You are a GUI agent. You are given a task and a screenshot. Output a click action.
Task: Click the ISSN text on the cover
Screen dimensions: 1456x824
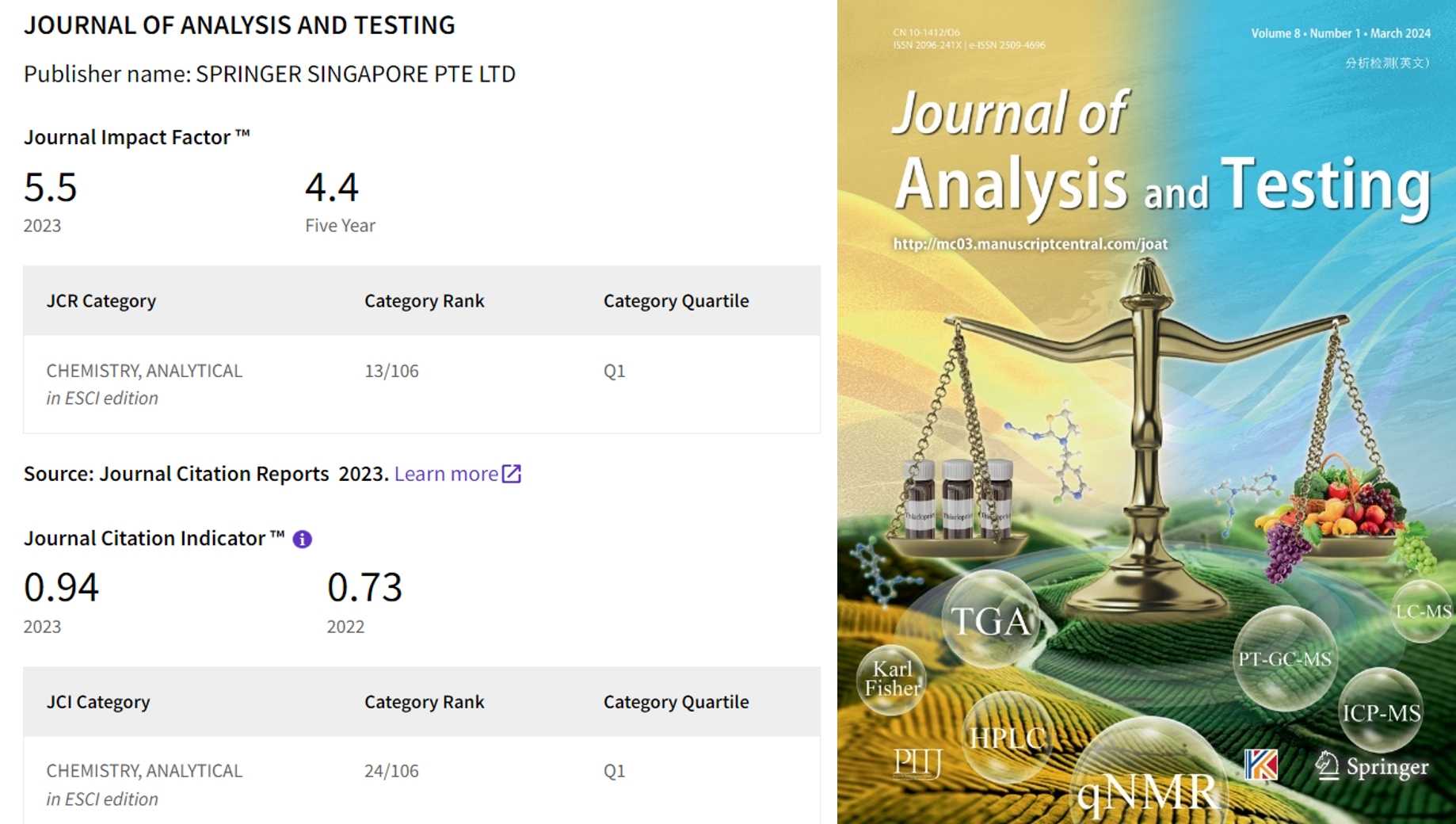click(969, 45)
